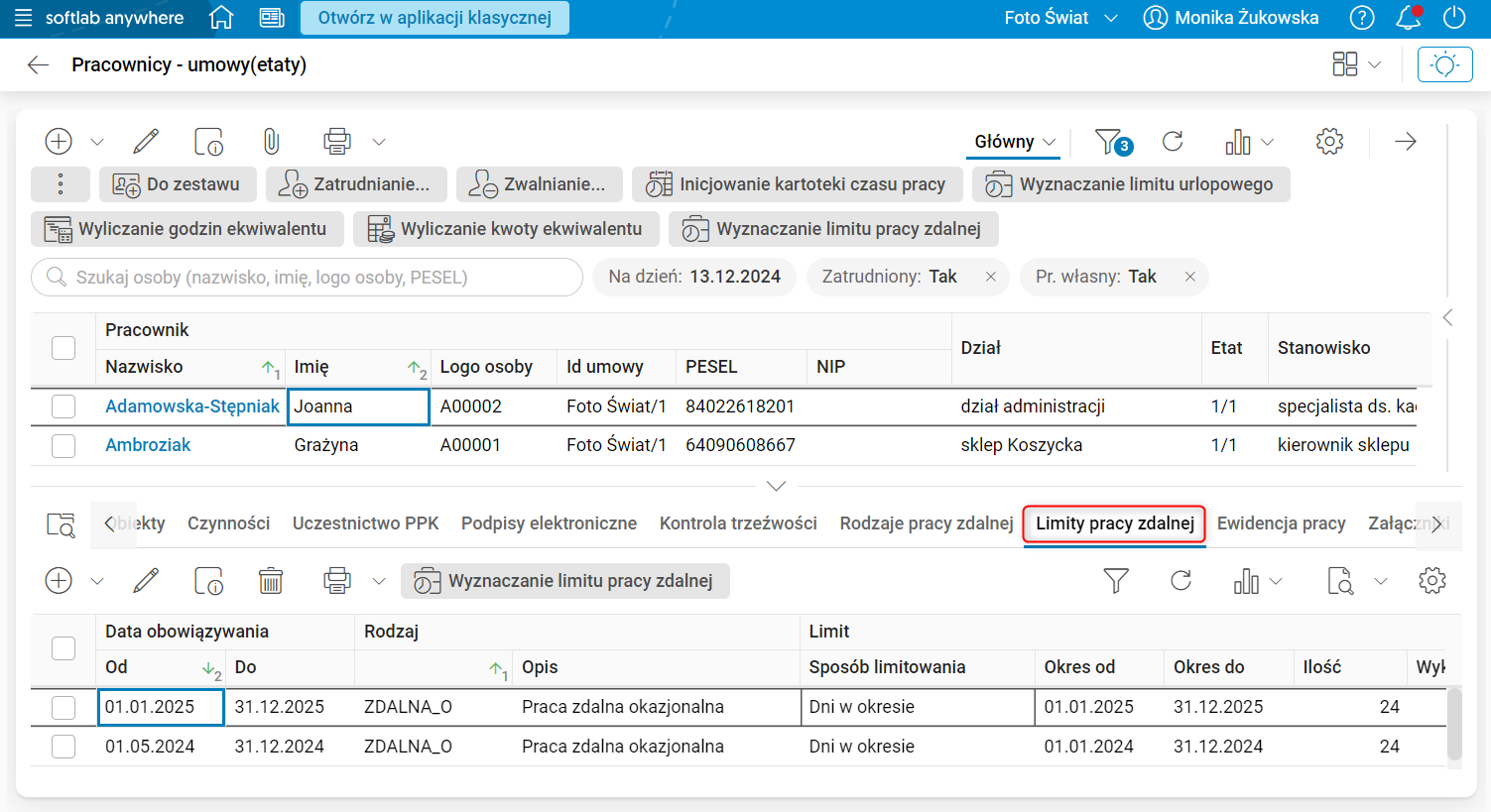Screen dimensions: 1491x812
Task: Switch to the Ewidencja pracy tab
Action: click(x=1281, y=523)
